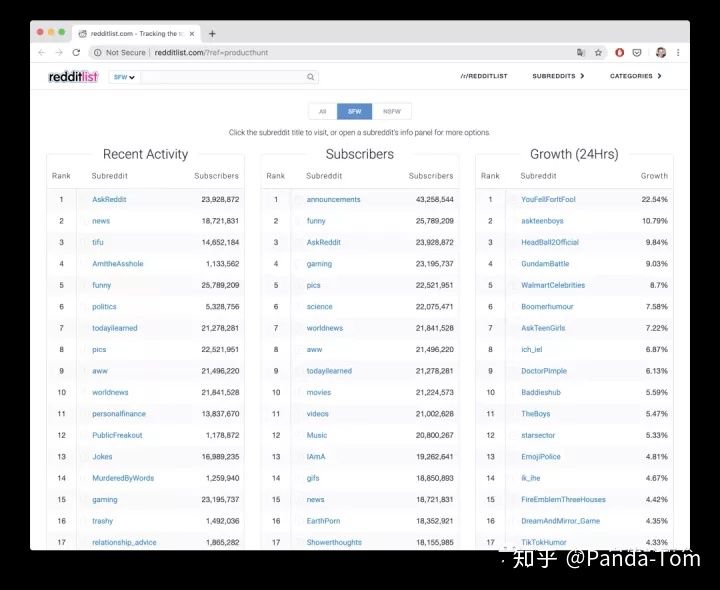Open the SFW filter dropdown

[x=124, y=77]
